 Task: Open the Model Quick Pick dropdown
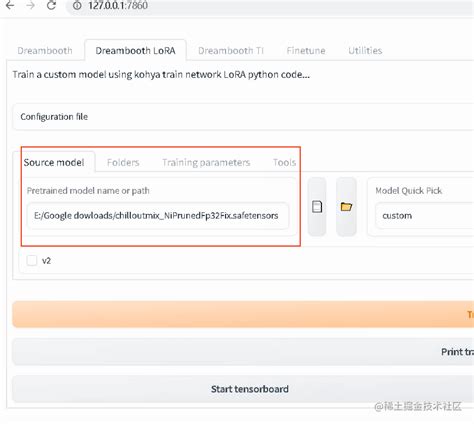pos(424,215)
